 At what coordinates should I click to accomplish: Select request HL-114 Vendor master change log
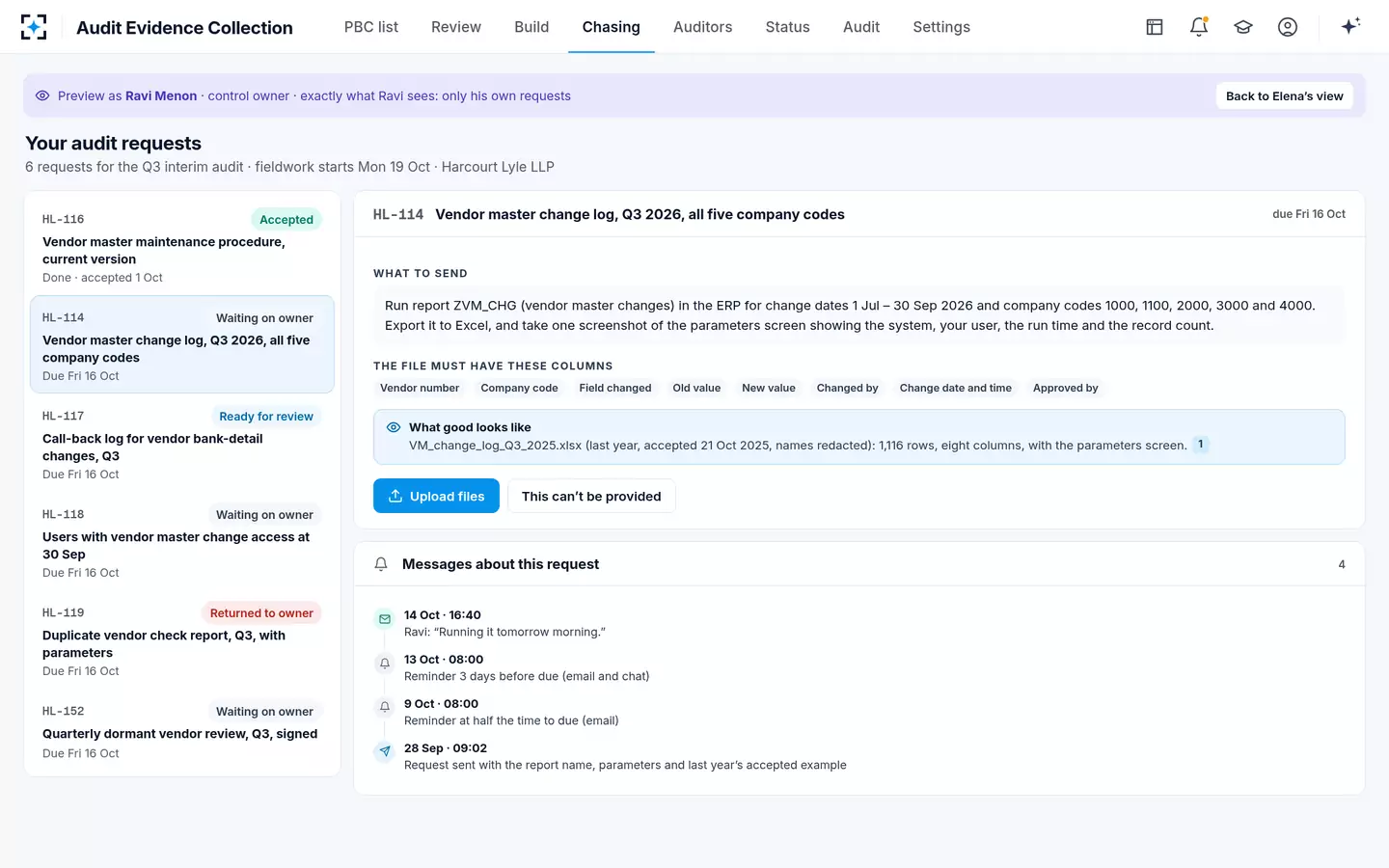[182, 344]
